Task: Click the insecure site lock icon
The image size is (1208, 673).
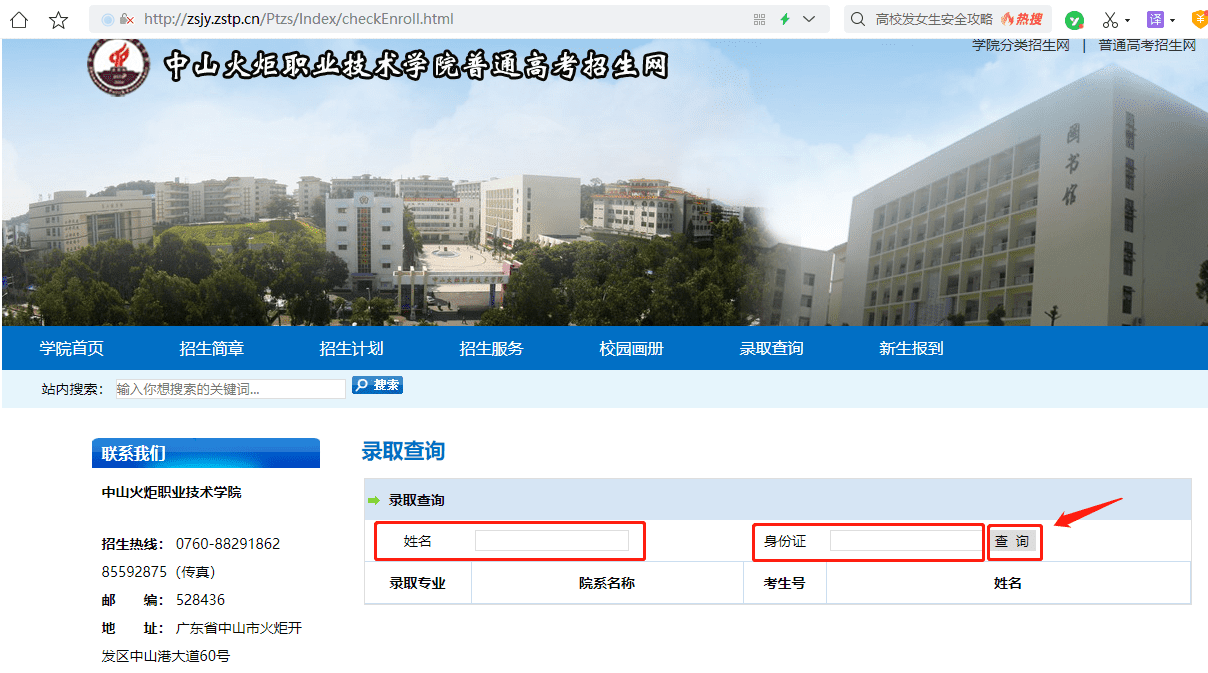Action: pyautogui.click(x=125, y=19)
